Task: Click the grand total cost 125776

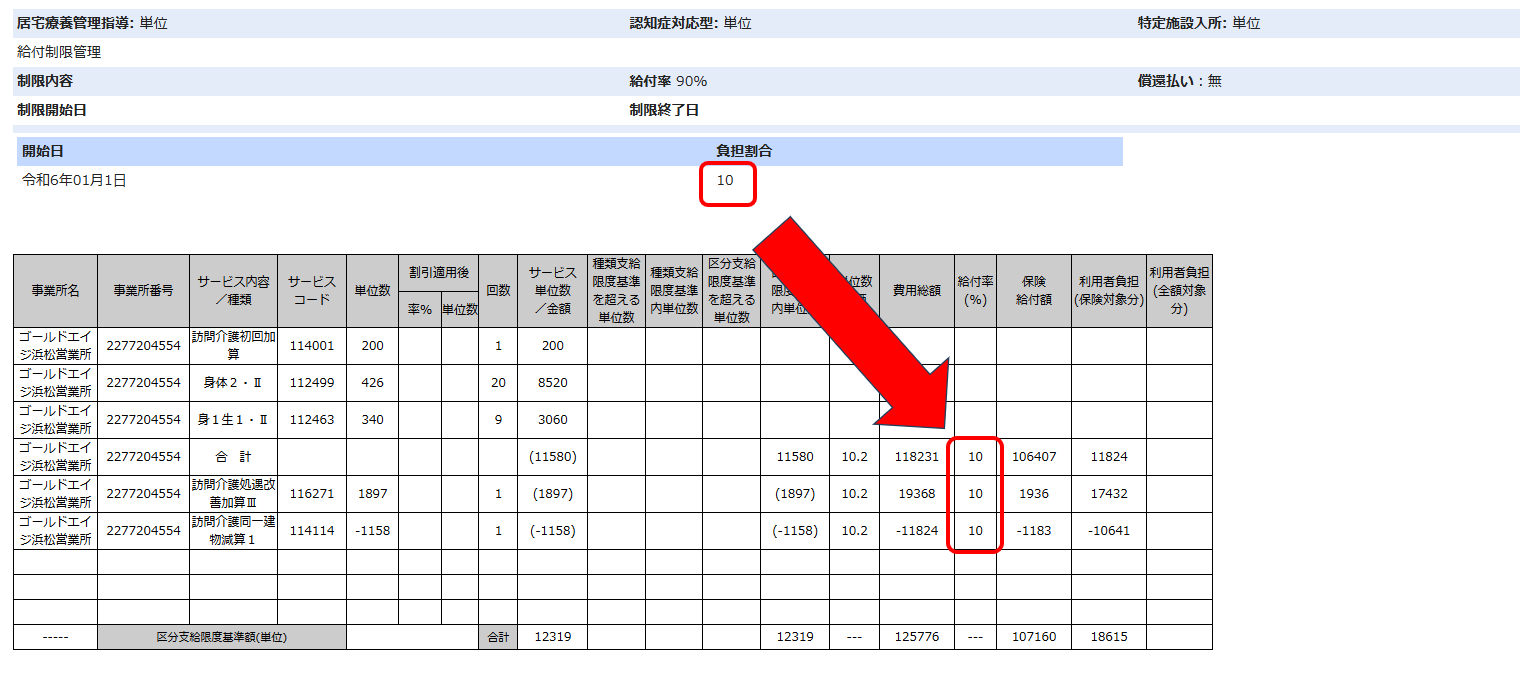Action: pos(916,637)
